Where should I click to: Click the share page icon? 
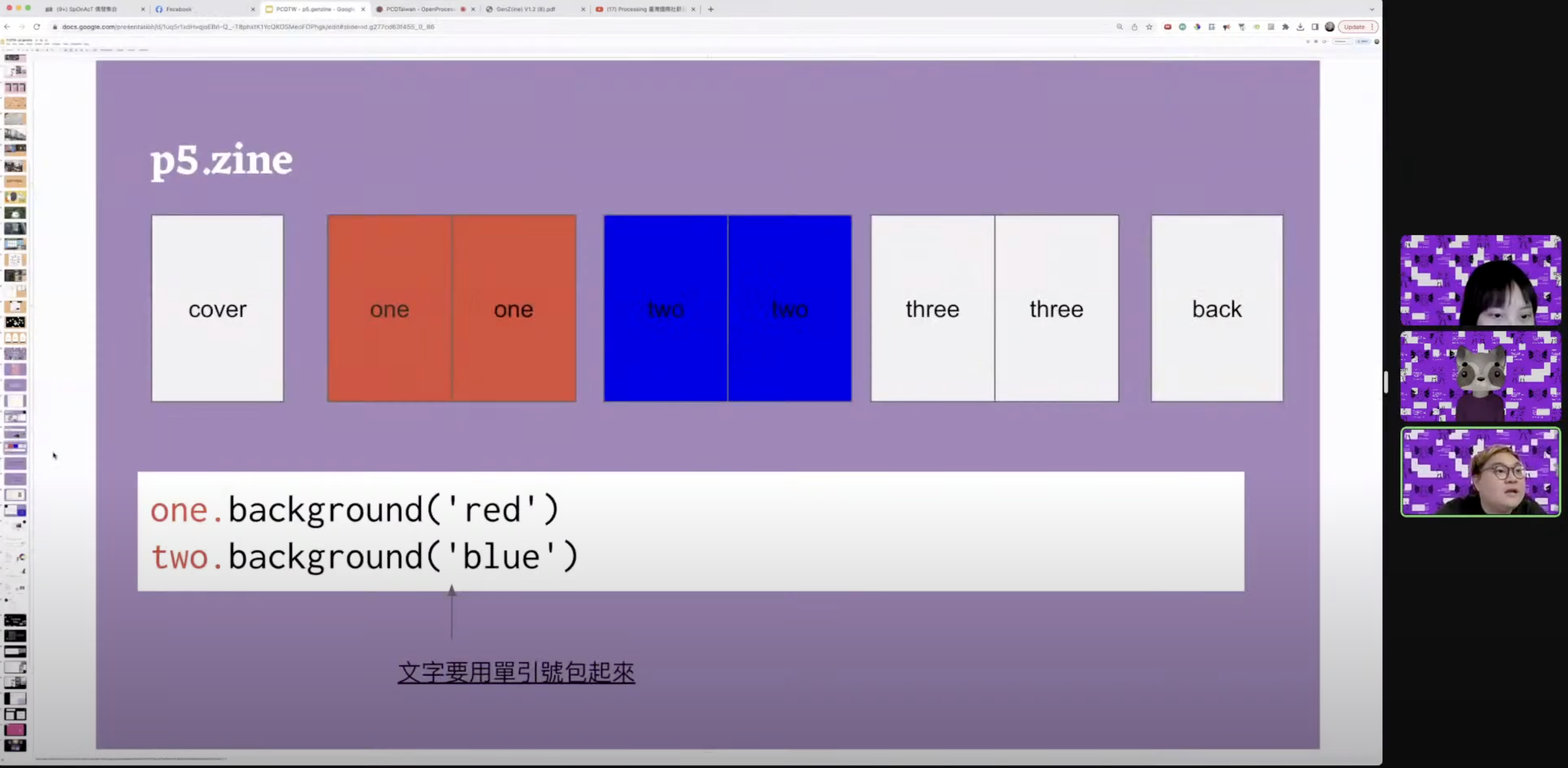coord(1135,27)
